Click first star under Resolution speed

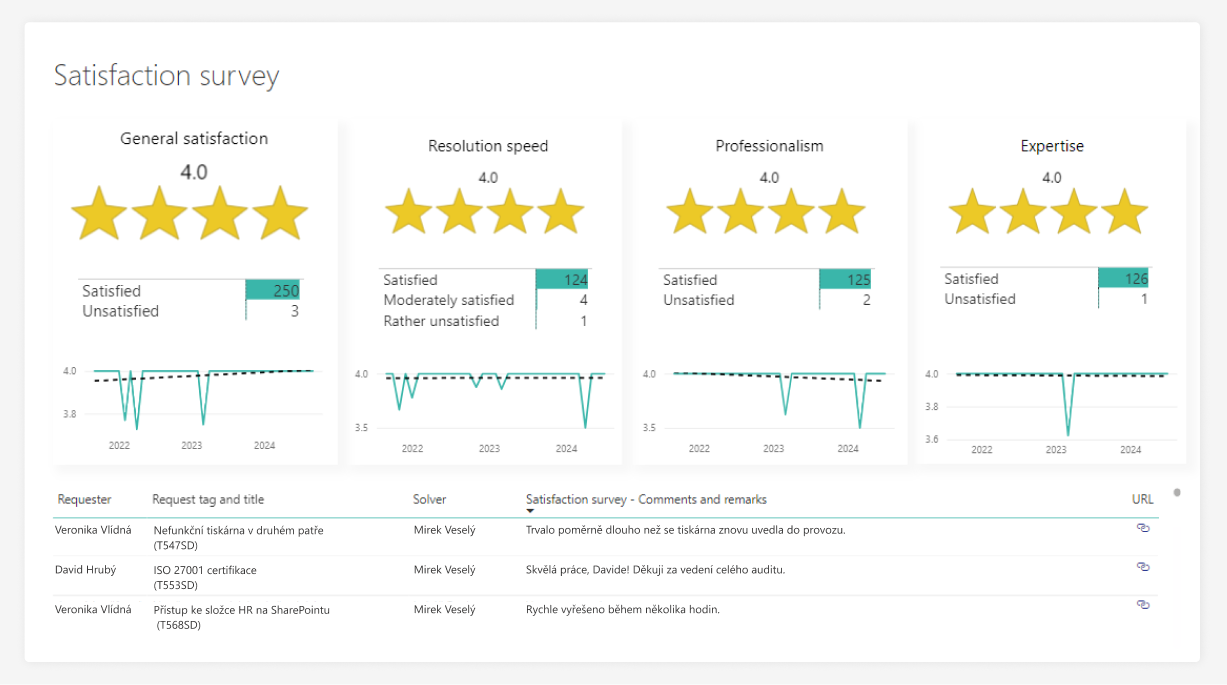click(x=409, y=212)
